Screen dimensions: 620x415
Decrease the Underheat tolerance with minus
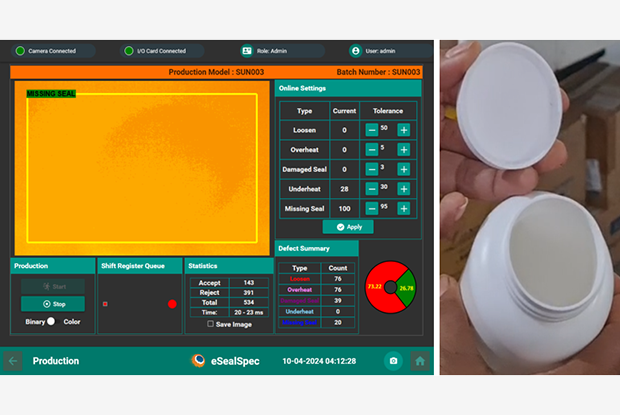(x=370, y=189)
